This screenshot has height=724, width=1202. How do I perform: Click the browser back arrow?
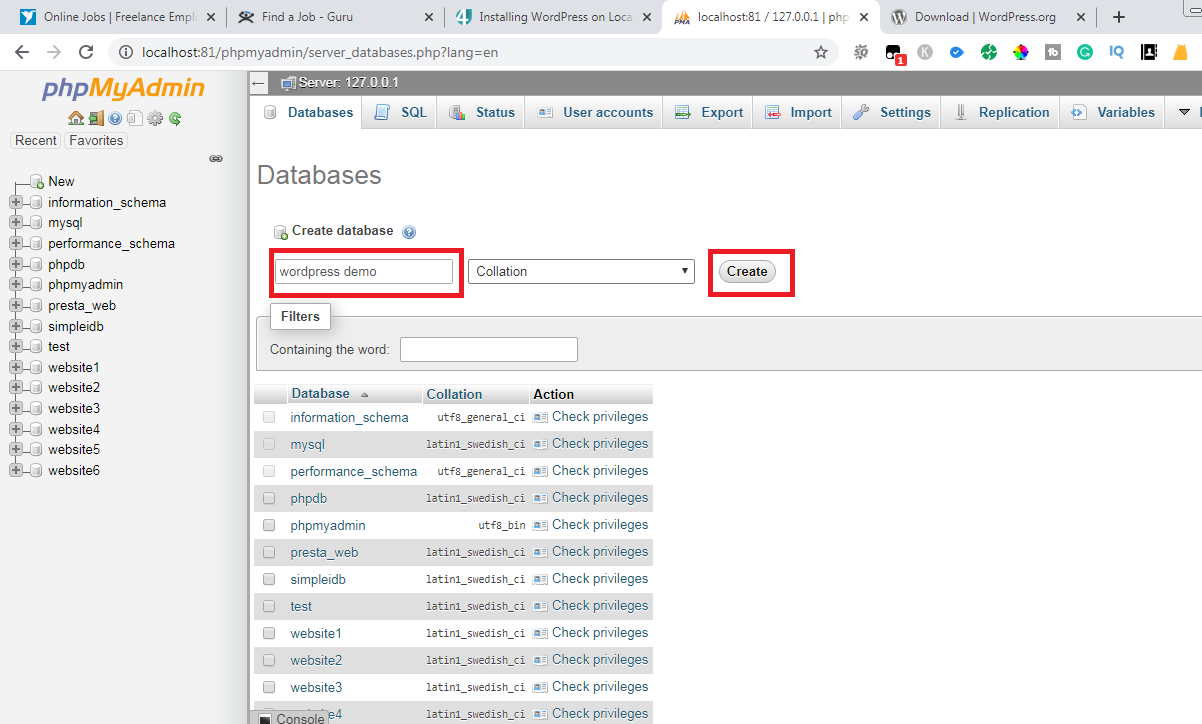pos(22,52)
